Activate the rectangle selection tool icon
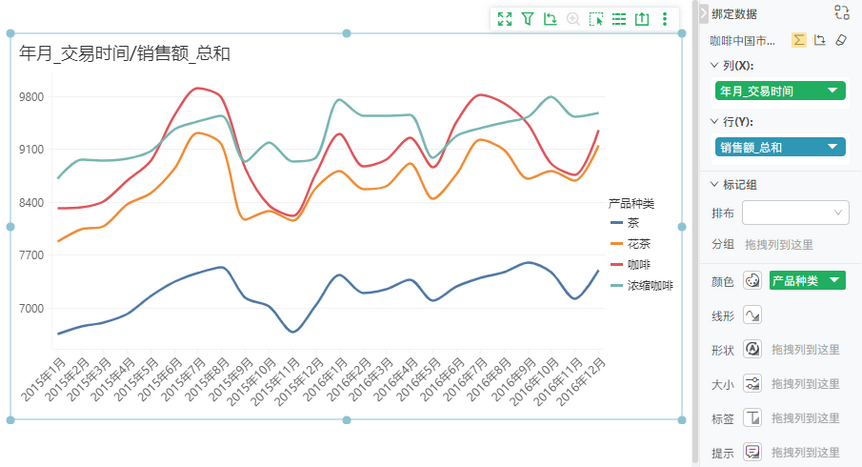The width and height of the screenshot is (862, 467). point(596,19)
